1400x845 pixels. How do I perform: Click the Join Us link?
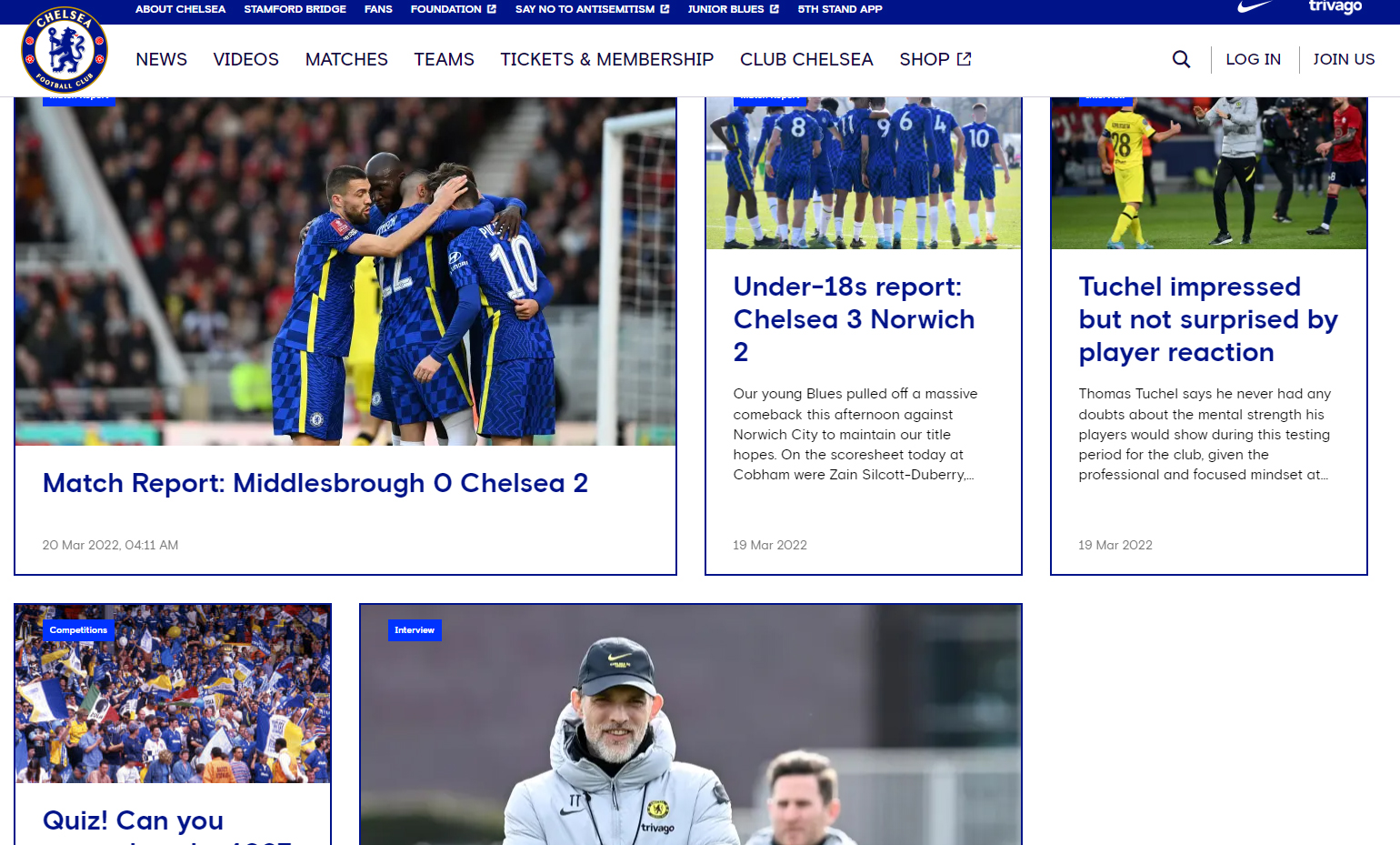1344,59
